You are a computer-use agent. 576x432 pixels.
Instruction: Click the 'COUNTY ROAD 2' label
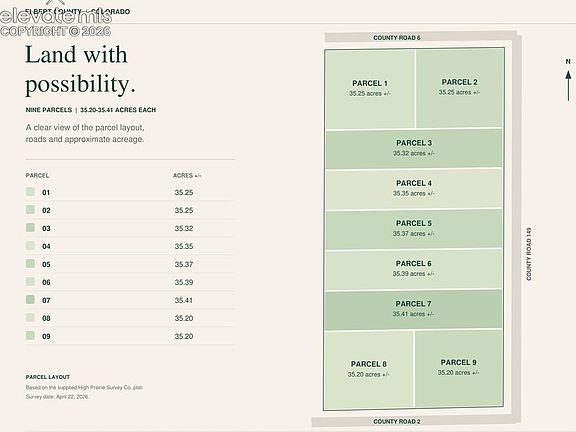[397, 421]
